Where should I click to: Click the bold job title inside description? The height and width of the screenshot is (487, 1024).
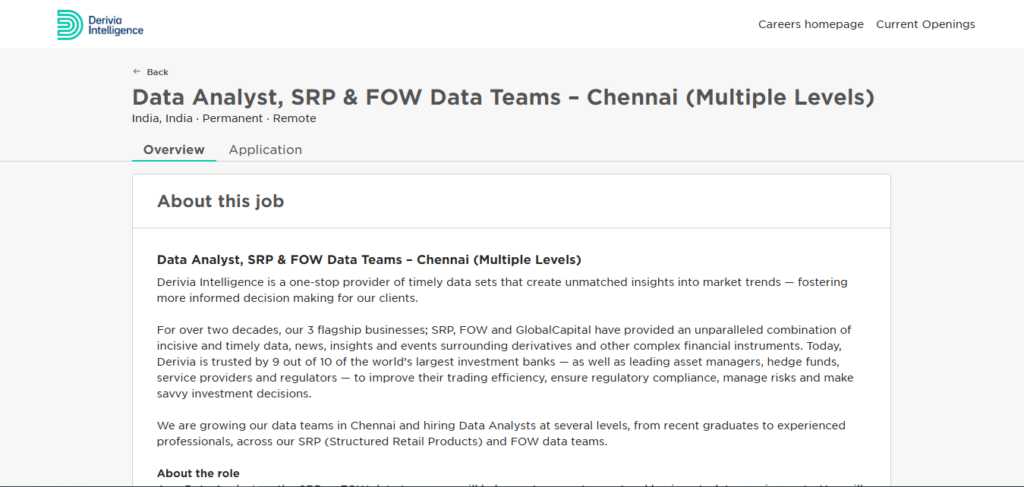click(369, 260)
